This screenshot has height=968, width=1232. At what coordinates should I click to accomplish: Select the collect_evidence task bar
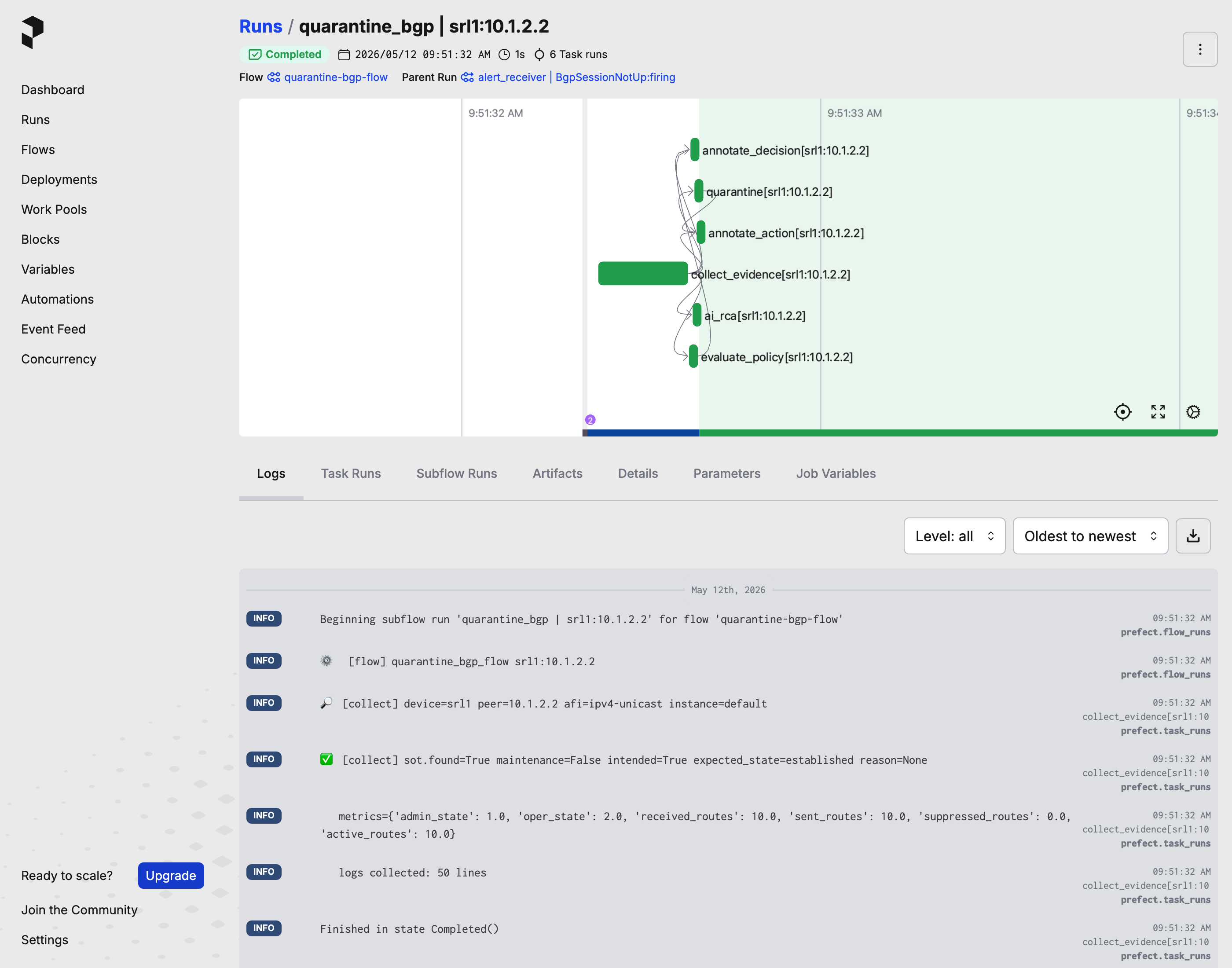tap(643, 274)
